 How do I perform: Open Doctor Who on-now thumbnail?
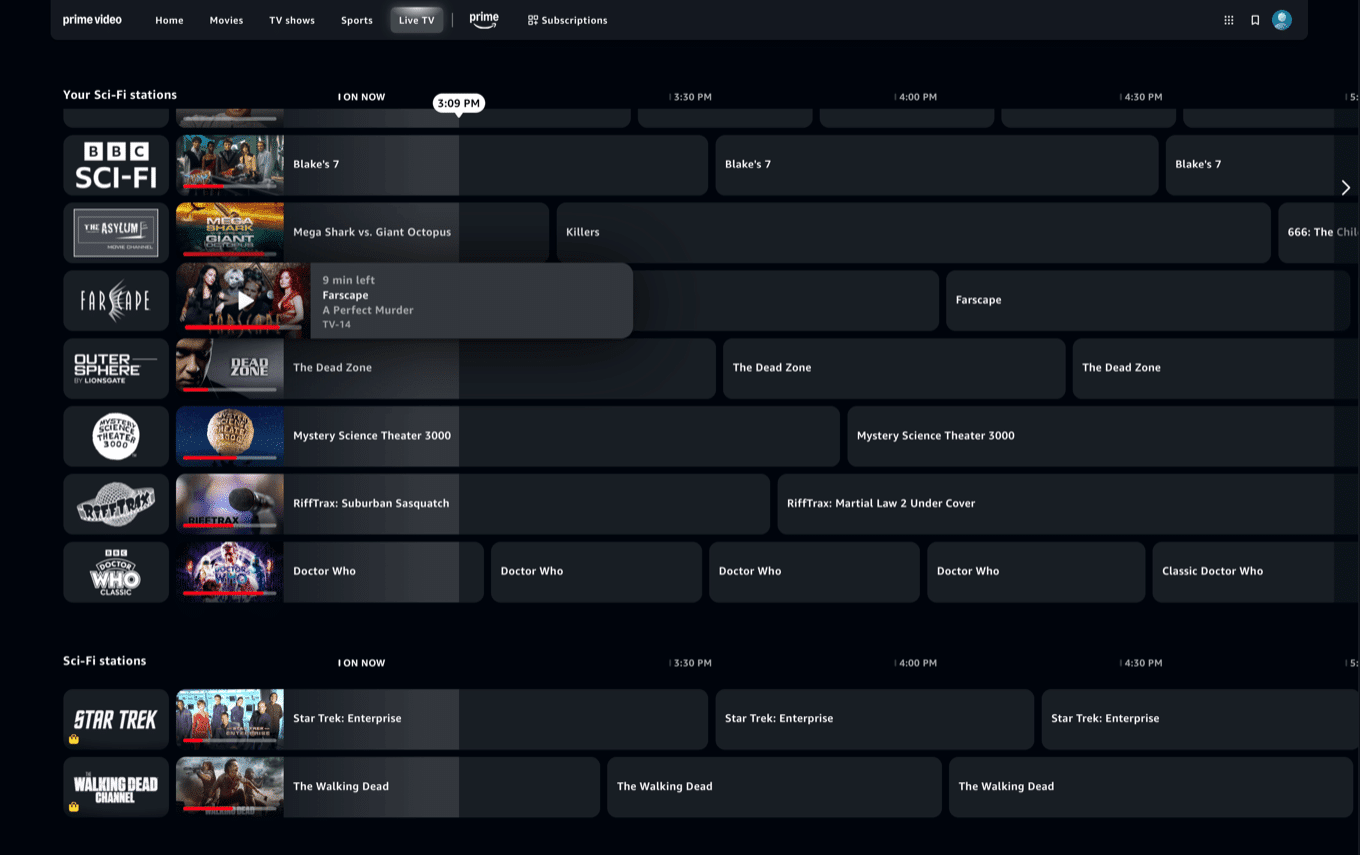click(x=230, y=573)
